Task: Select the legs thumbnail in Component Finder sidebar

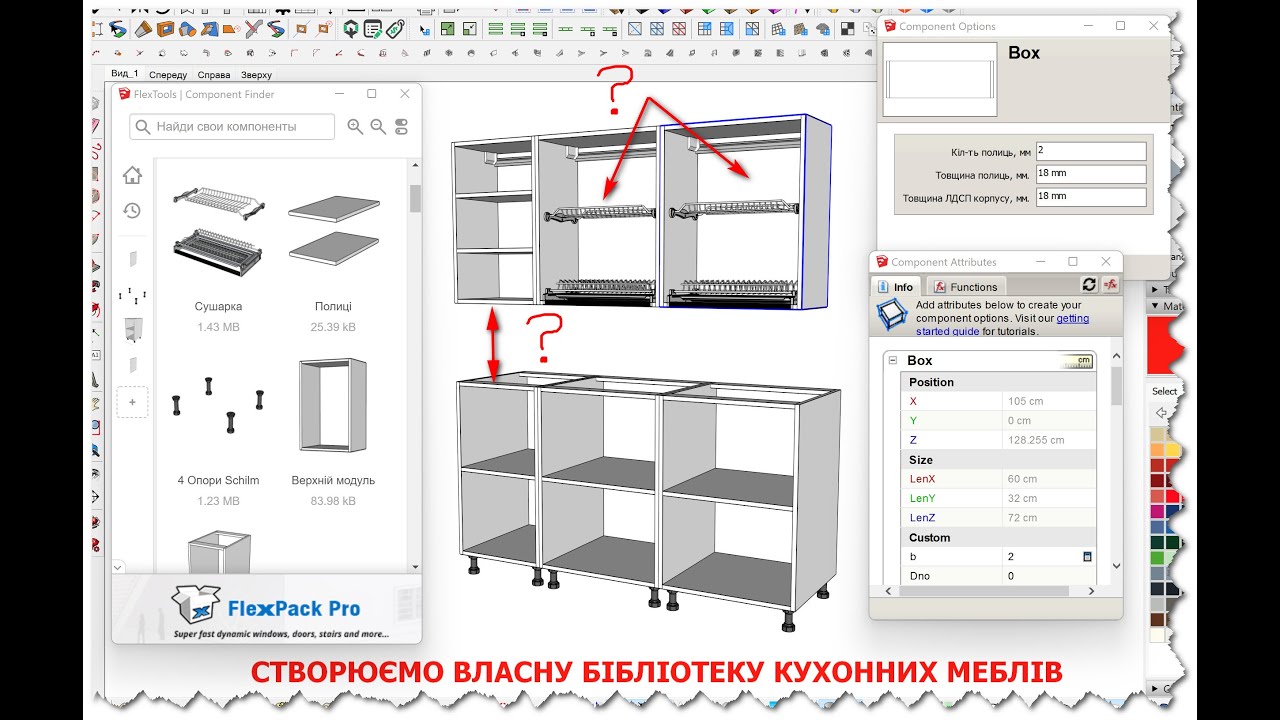Action: pos(132,295)
